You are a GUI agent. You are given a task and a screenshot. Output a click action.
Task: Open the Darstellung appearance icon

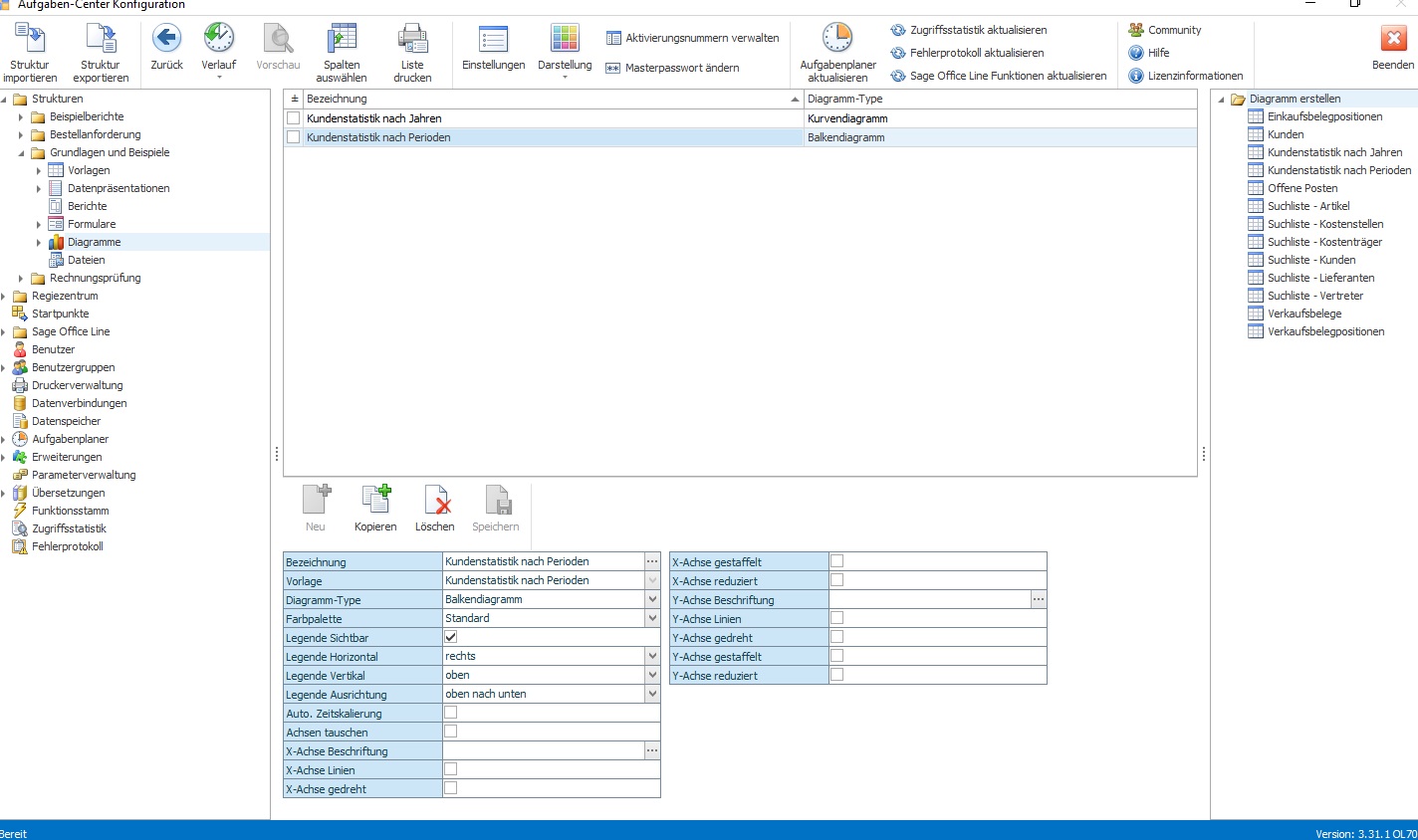[x=565, y=39]
